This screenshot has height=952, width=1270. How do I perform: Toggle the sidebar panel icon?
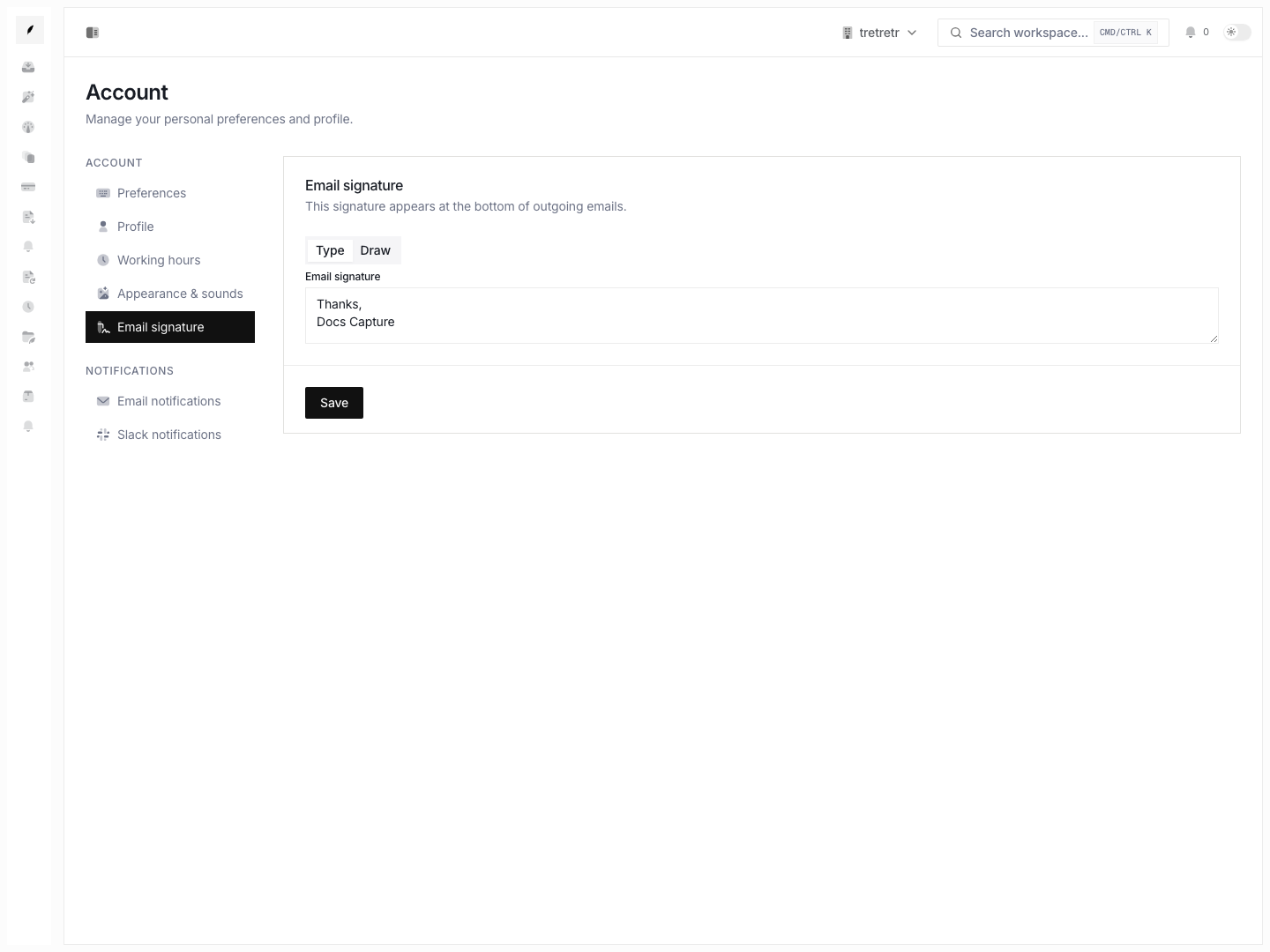[93, 33]
